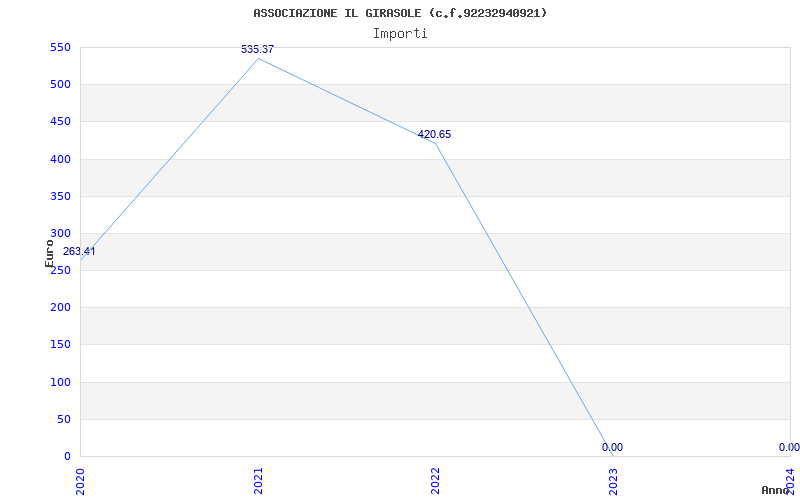Click the 2020 x-axis label
Viewport: 800px width, 500px height.
pos(80,482)
